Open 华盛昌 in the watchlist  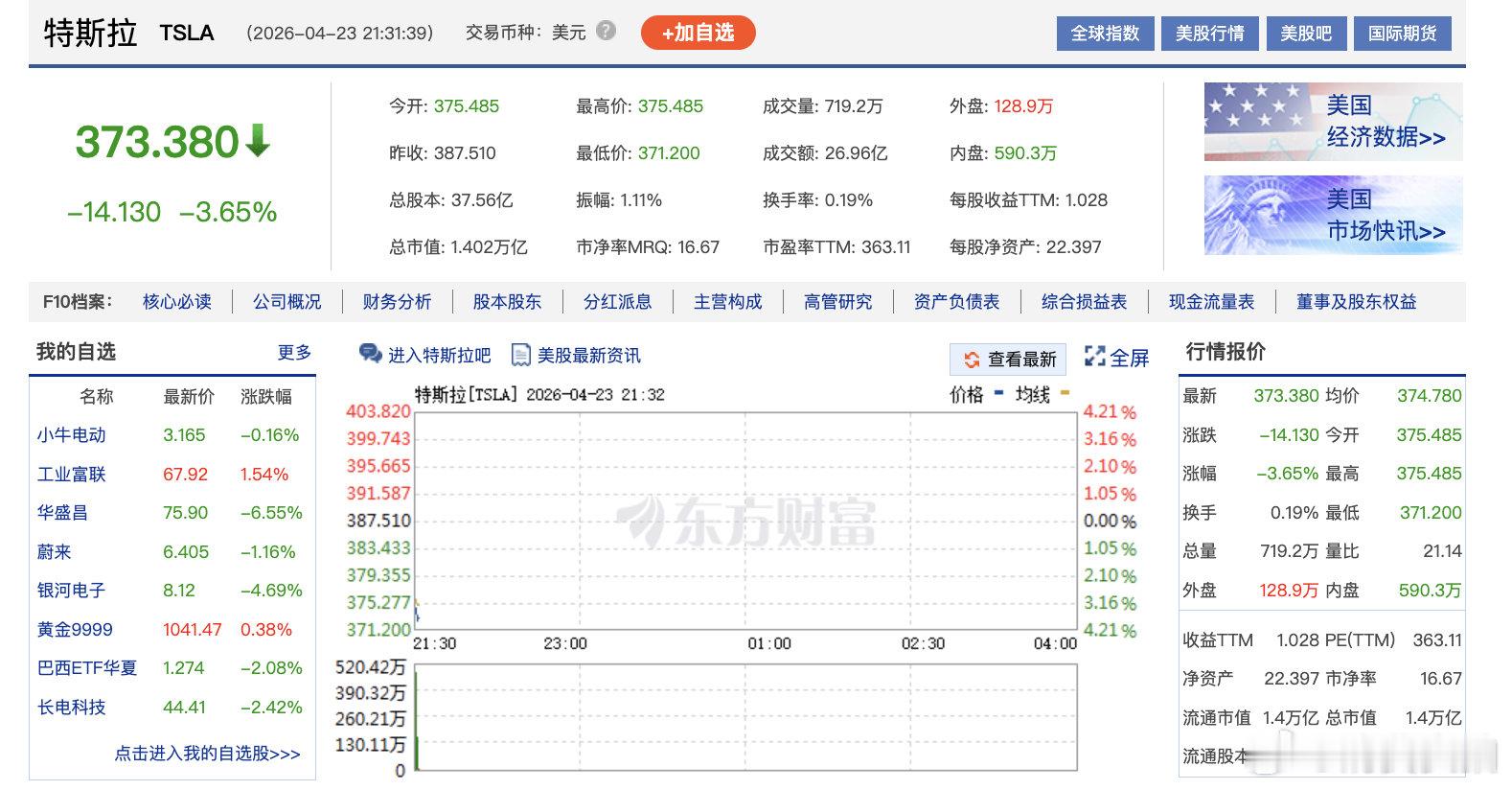coord(62,513)
